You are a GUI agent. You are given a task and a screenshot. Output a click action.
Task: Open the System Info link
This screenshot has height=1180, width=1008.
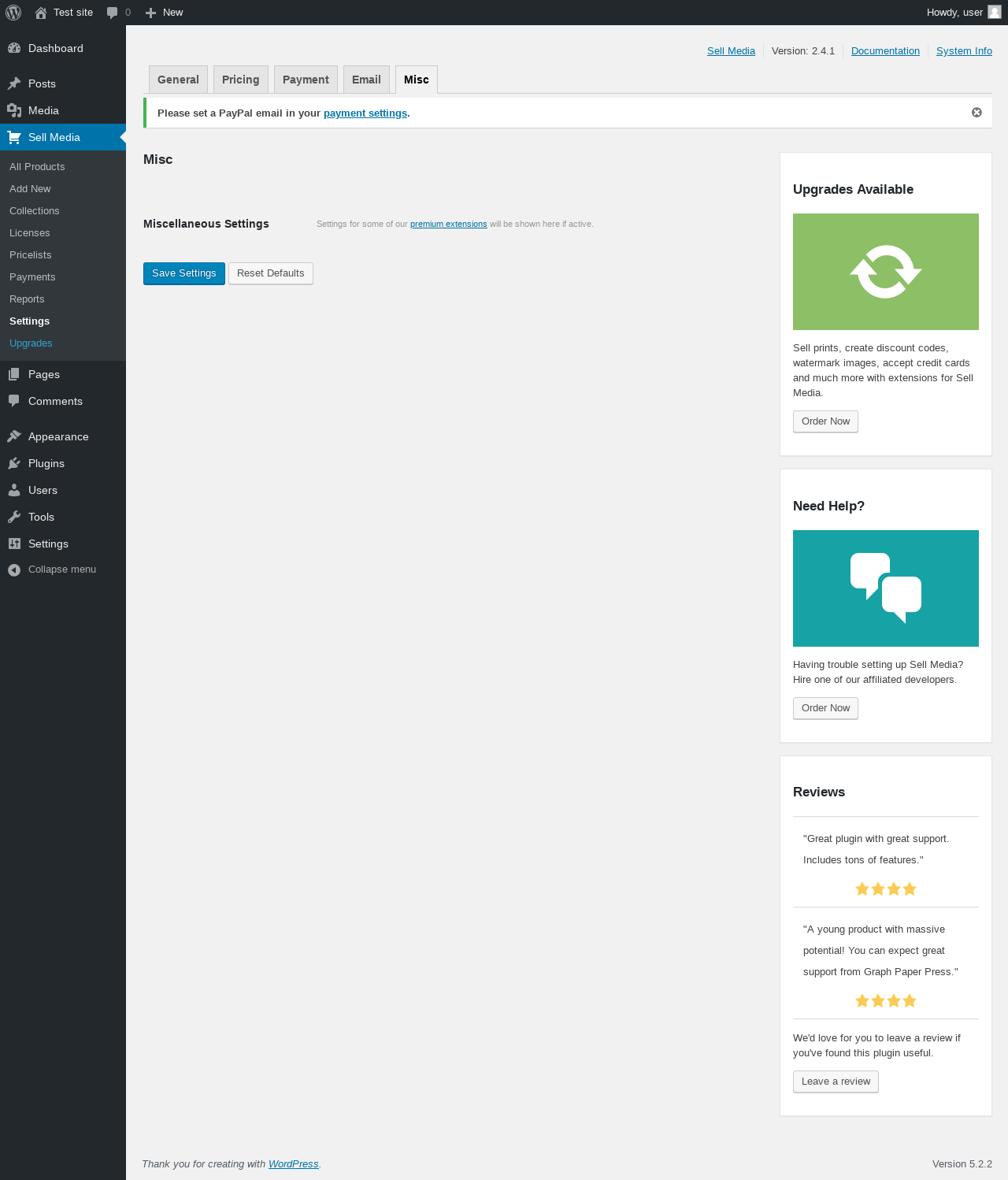pyautogui.click(x=964, y=51)
